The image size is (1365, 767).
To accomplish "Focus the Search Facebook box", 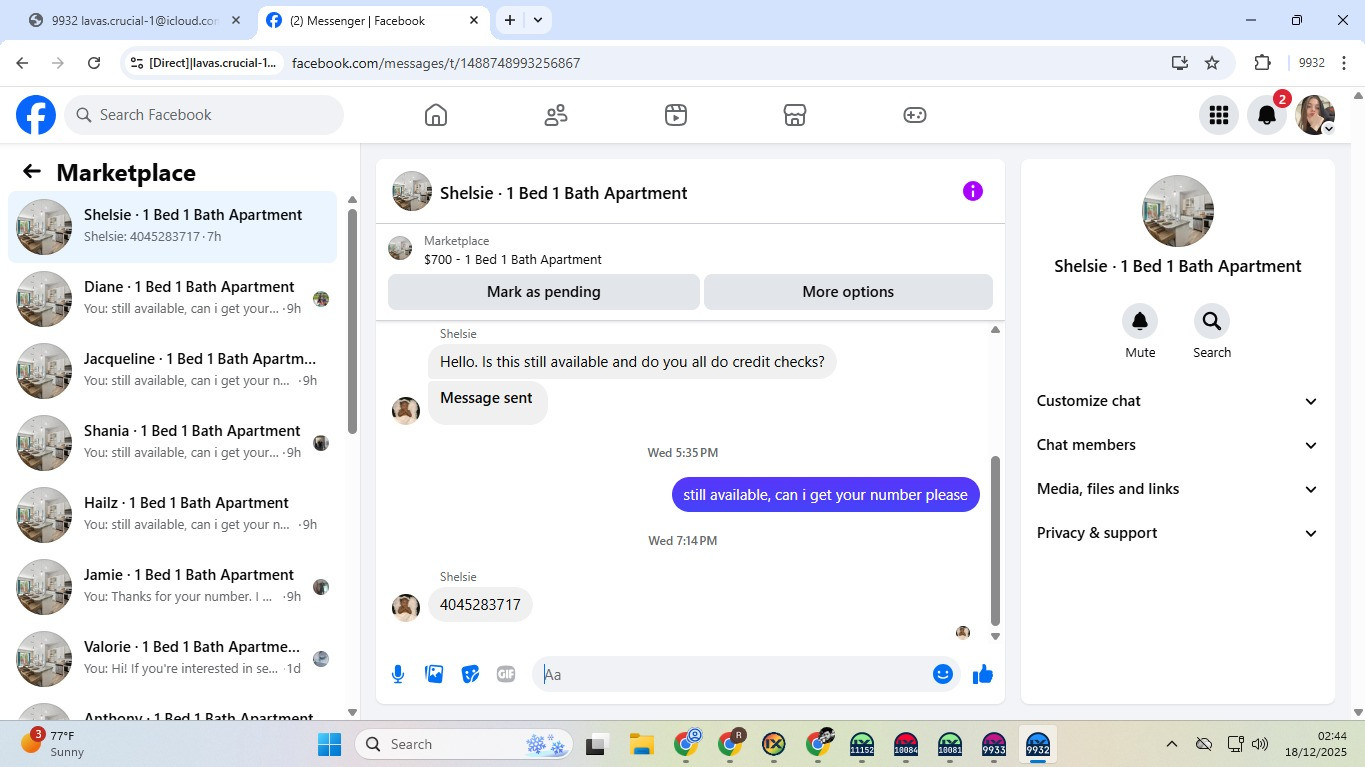I will pos(204,115).
